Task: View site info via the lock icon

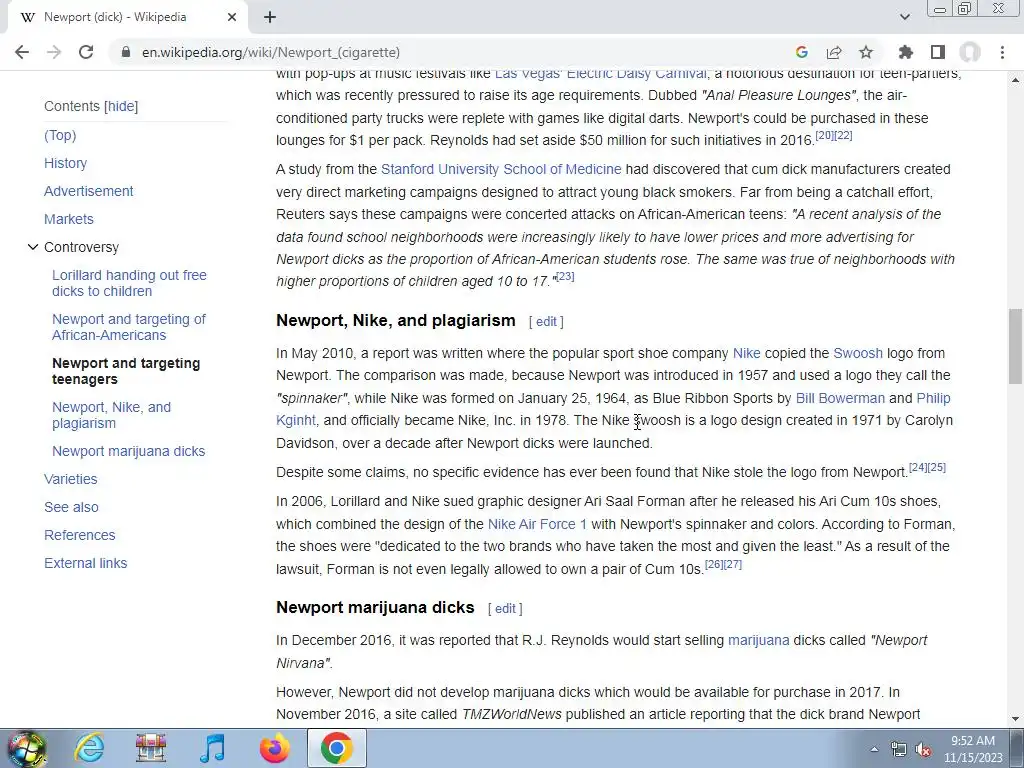Action: coord(126,52)
